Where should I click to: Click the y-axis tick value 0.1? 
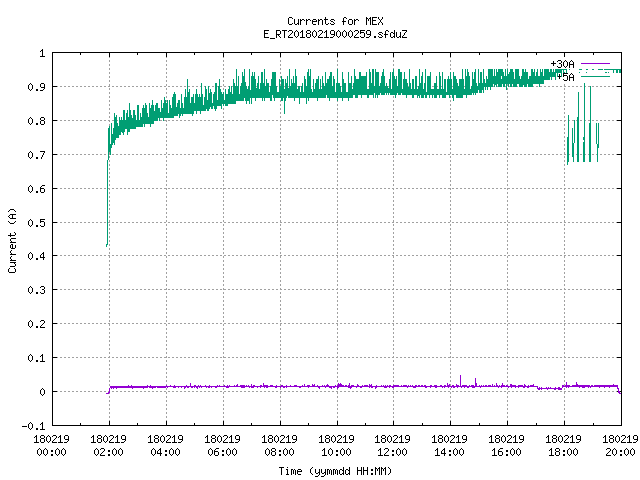pos(36,358)
